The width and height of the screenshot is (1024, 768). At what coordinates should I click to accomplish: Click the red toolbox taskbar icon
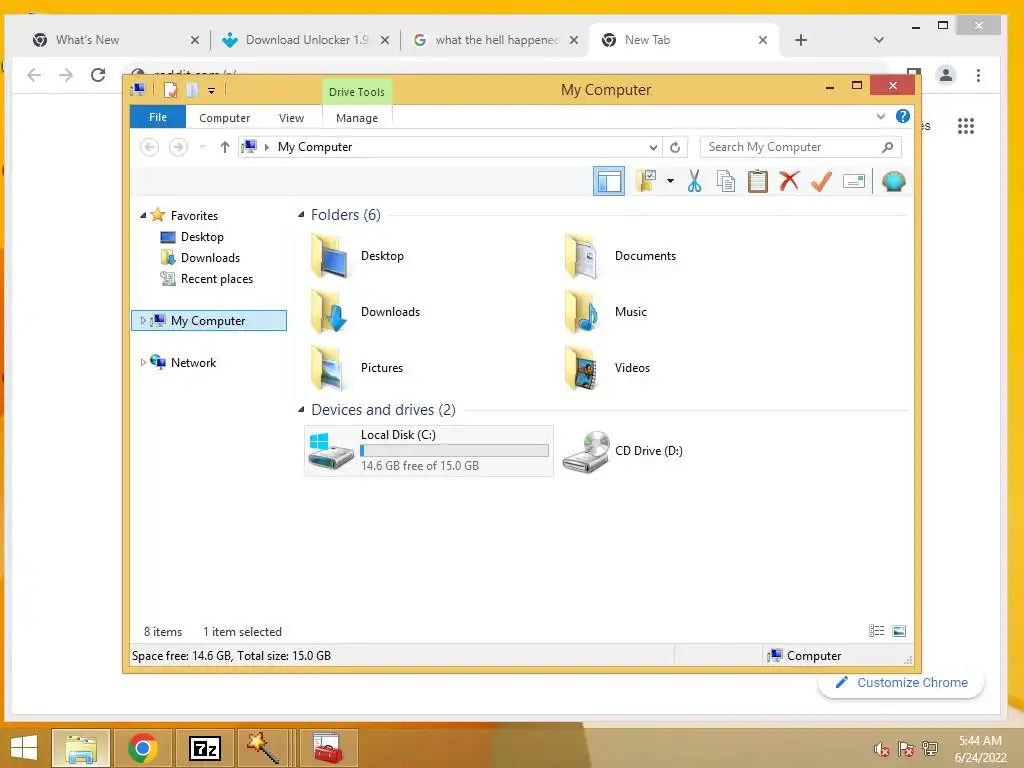click(x=327, y=748)
